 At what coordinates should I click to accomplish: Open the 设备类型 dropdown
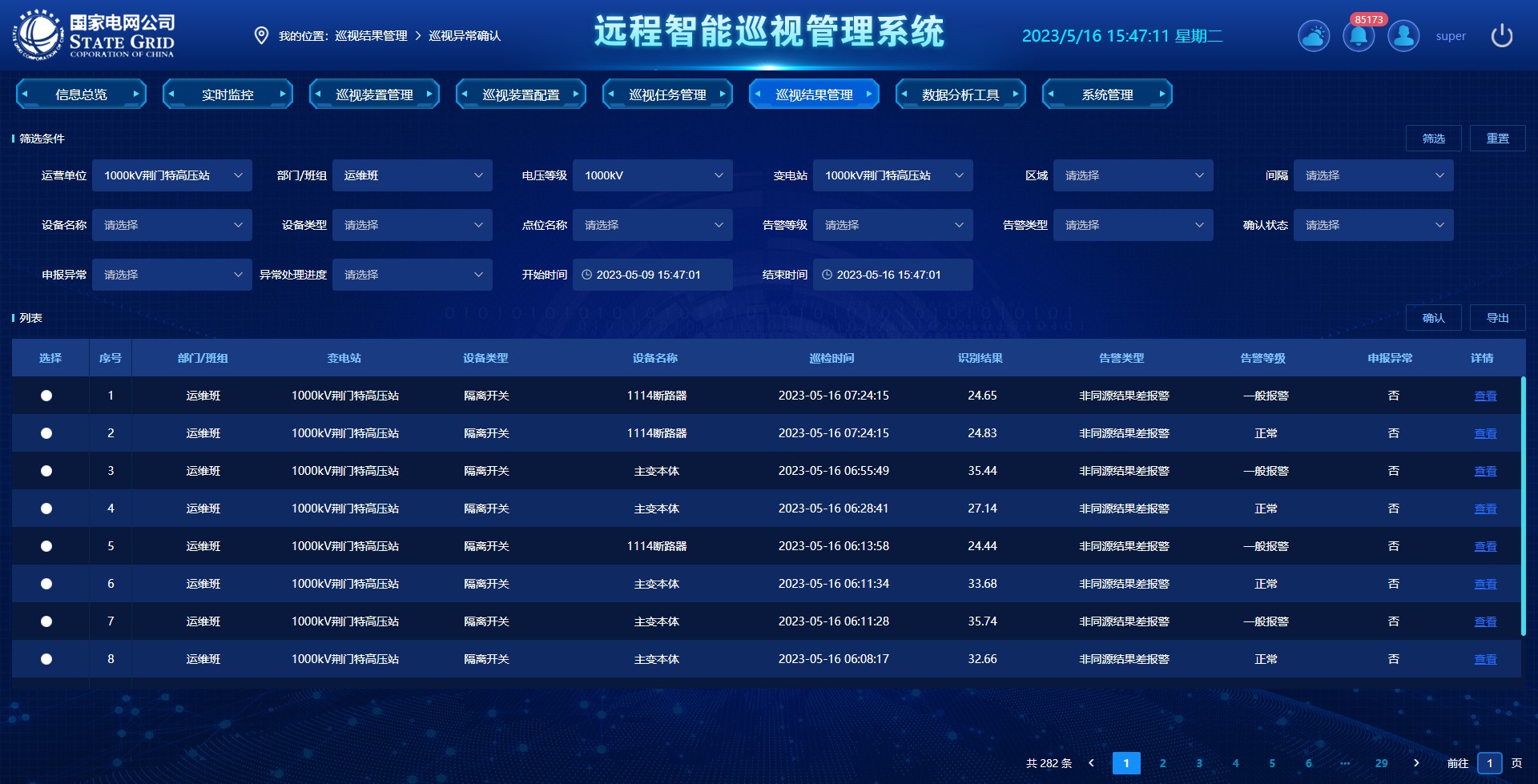click(412, 225)
